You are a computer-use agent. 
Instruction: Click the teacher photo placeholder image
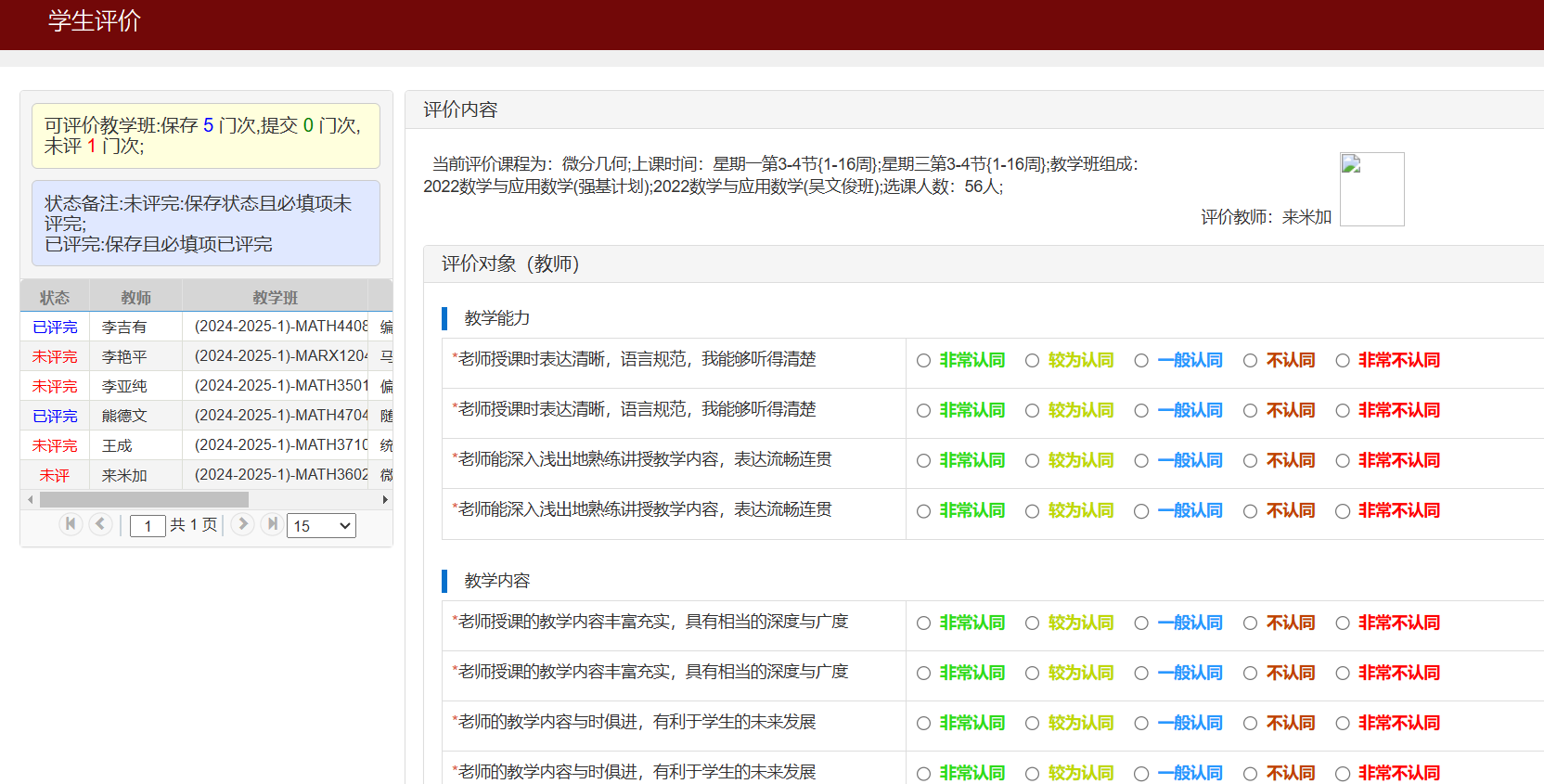pyautogui.click(x=1371, y=189)
